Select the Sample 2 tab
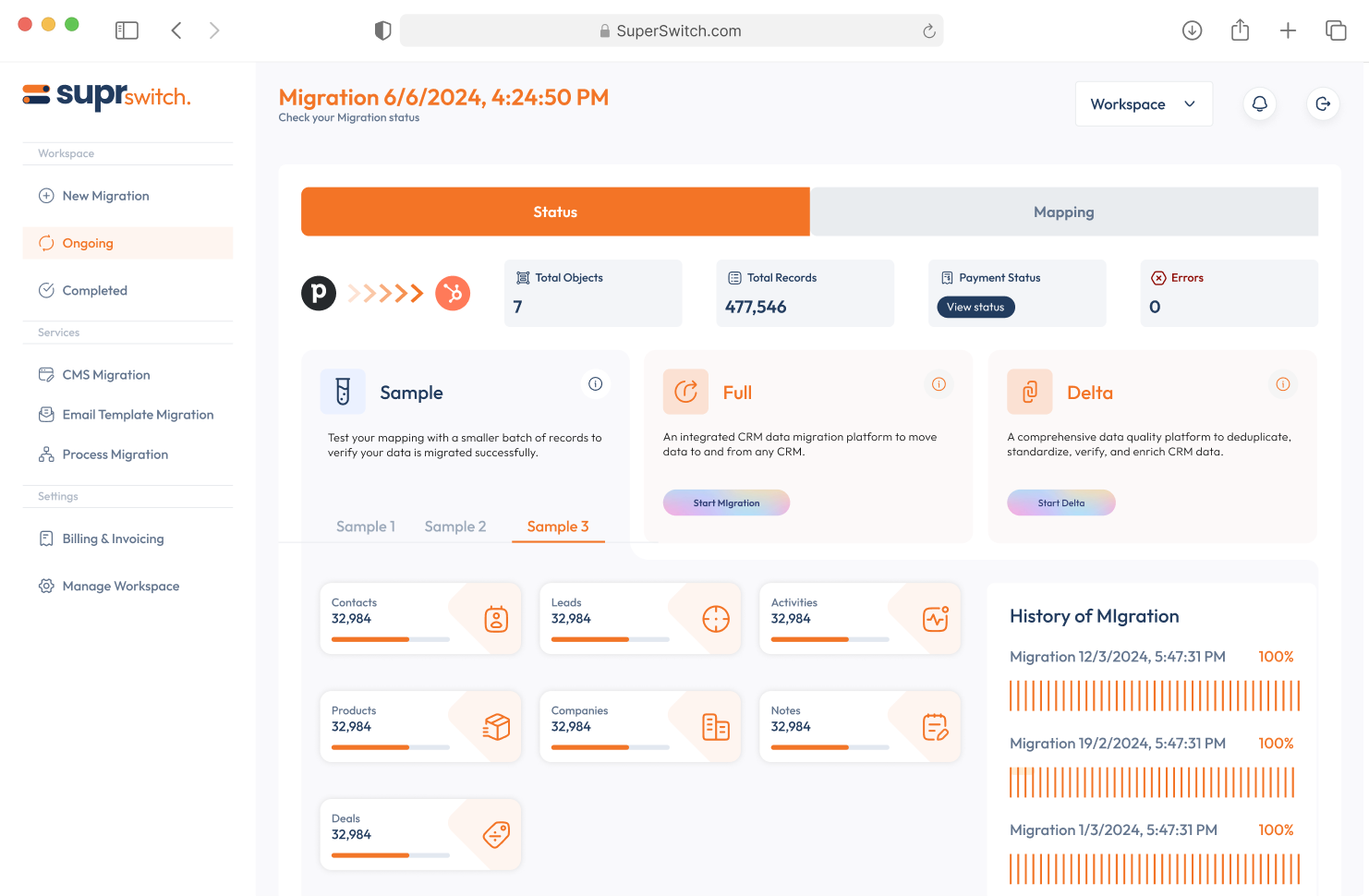Viewport: 1369px width, 896px height. [x=454, y=527]
